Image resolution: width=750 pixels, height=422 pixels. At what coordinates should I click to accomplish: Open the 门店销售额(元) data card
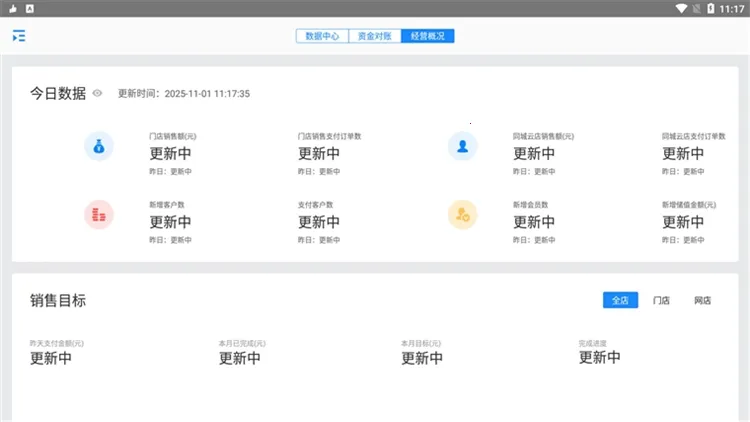(171, 153)
